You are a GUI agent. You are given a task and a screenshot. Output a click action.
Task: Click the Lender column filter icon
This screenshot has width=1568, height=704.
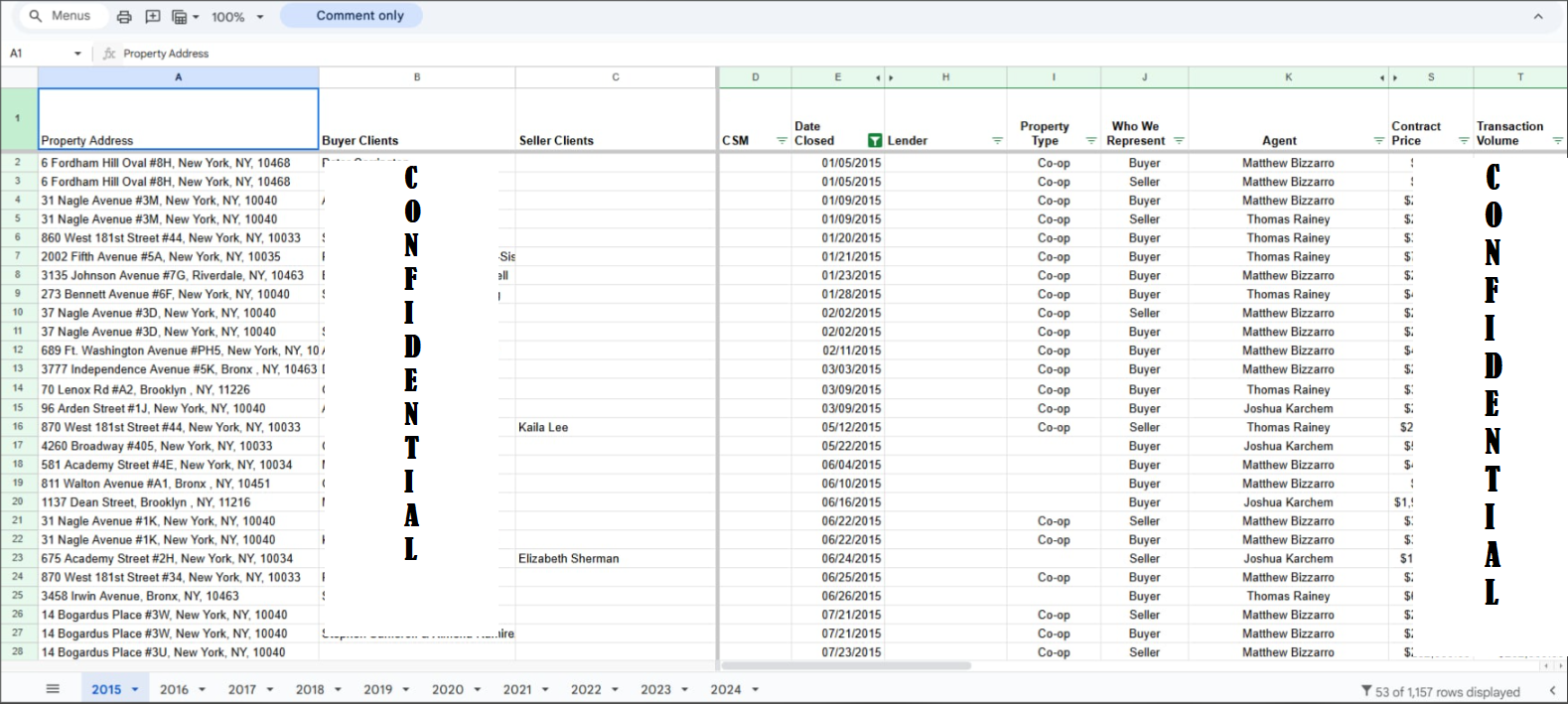point(997,141)
